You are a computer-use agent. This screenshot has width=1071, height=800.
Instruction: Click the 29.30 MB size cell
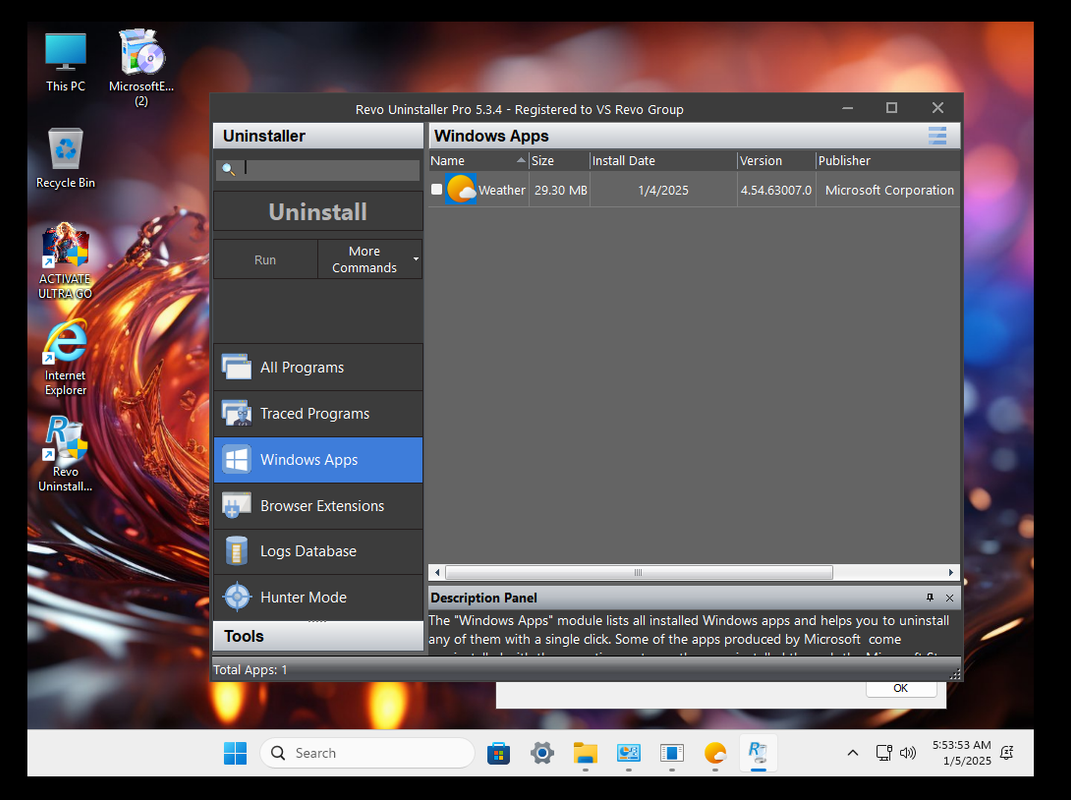click(560, 190)
